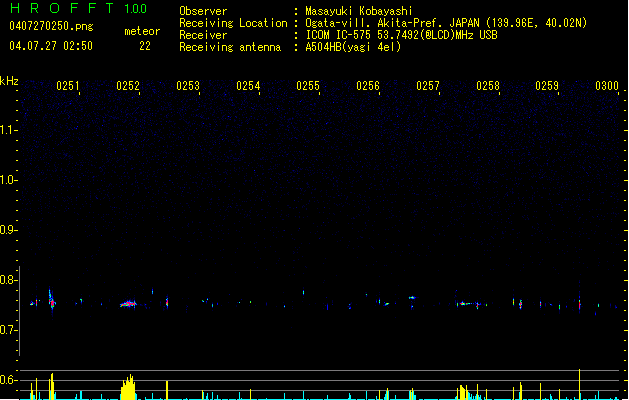Click the 0253 time marker
Image resolution: width=629 pixels, height=400 pixels.
pyautogui.click(x=188, y=86)
